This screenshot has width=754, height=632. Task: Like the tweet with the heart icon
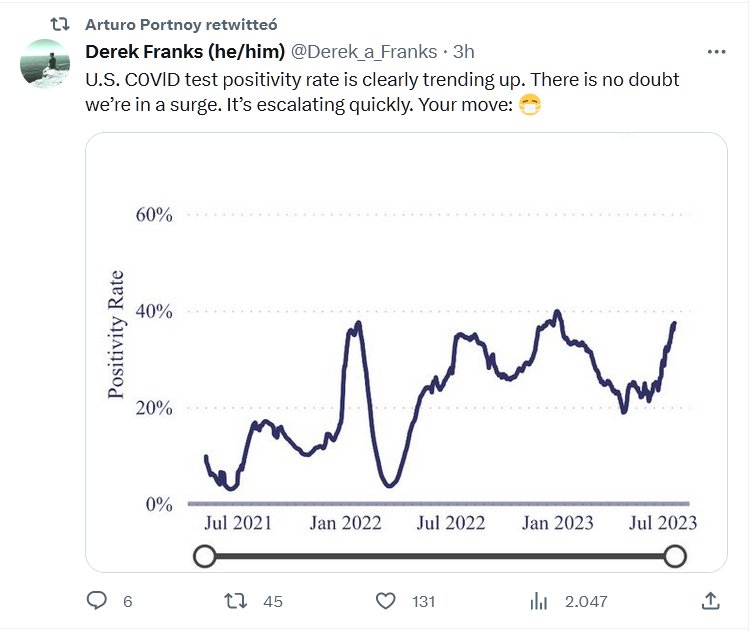click(x=386, y=600)
